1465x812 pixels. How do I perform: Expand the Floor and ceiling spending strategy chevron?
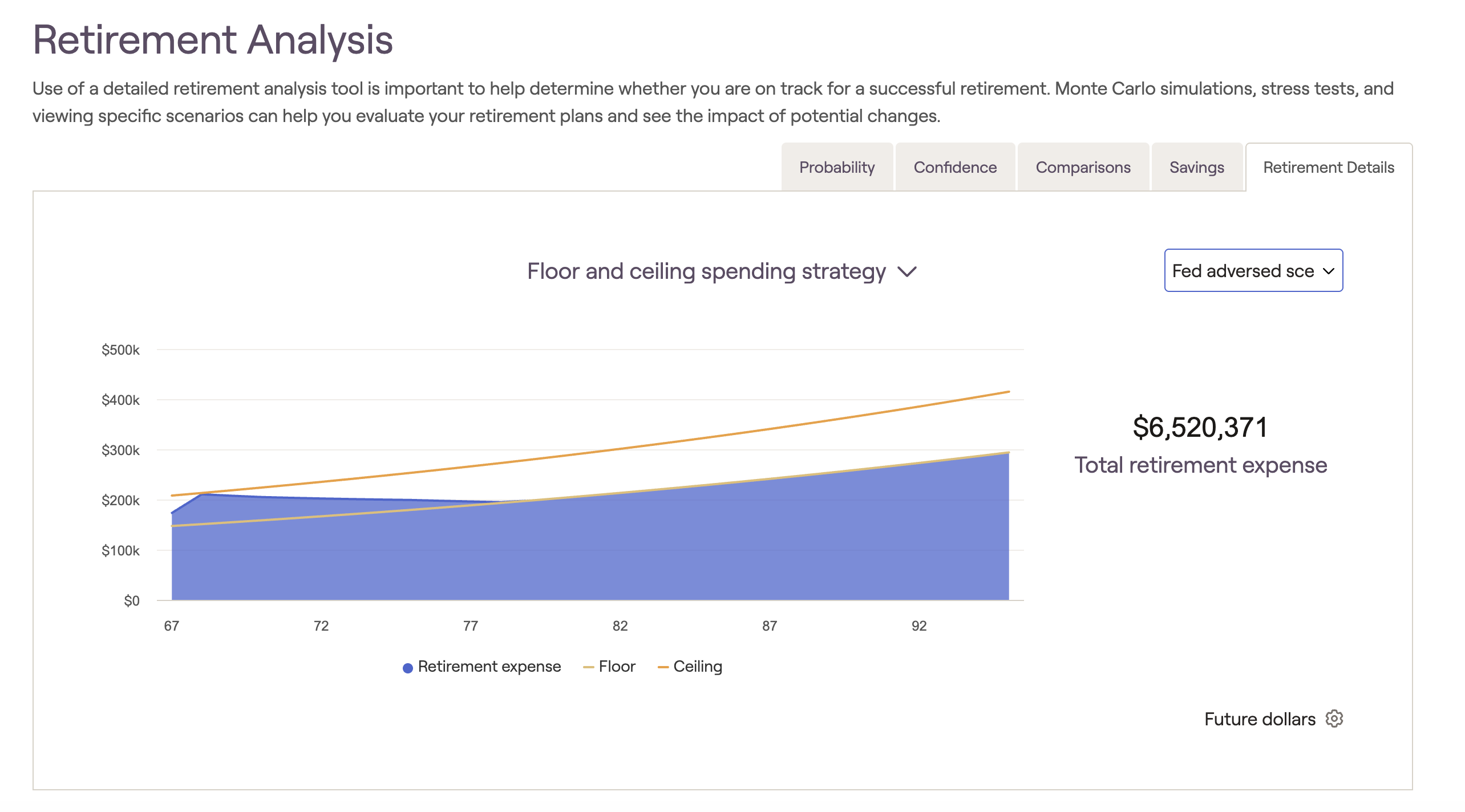click(x=907, y=271)
